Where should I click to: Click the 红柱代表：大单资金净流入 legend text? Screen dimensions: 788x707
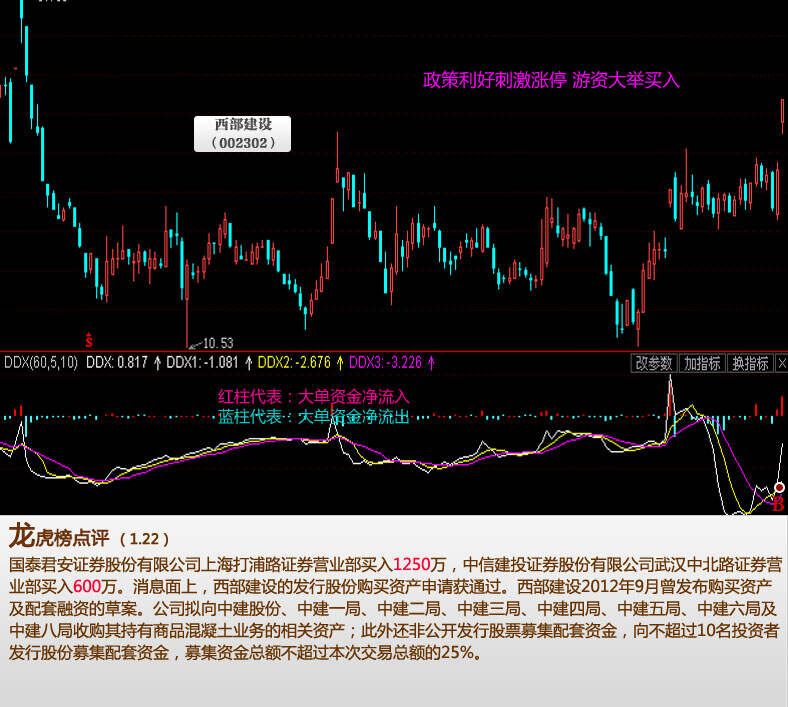[314, 397]
